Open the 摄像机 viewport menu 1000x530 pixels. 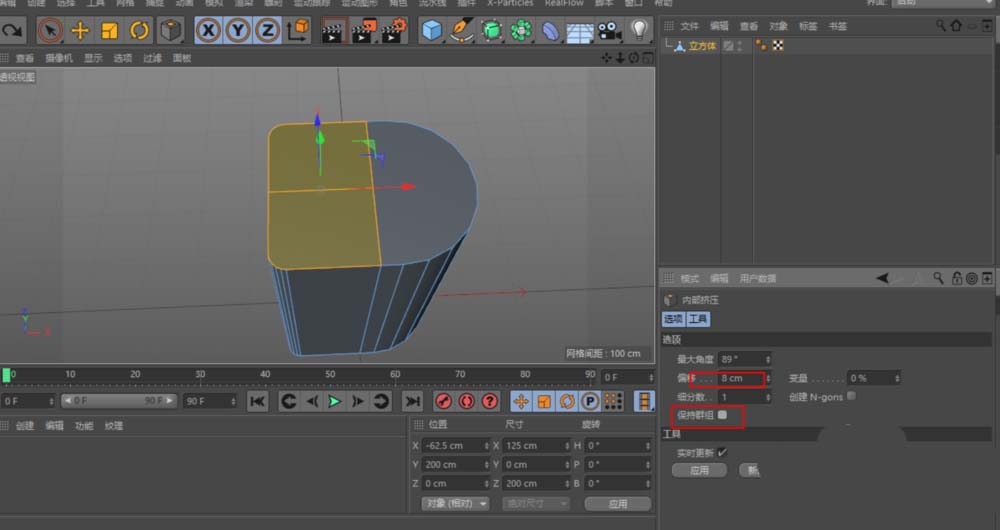[x=59, y=58]
